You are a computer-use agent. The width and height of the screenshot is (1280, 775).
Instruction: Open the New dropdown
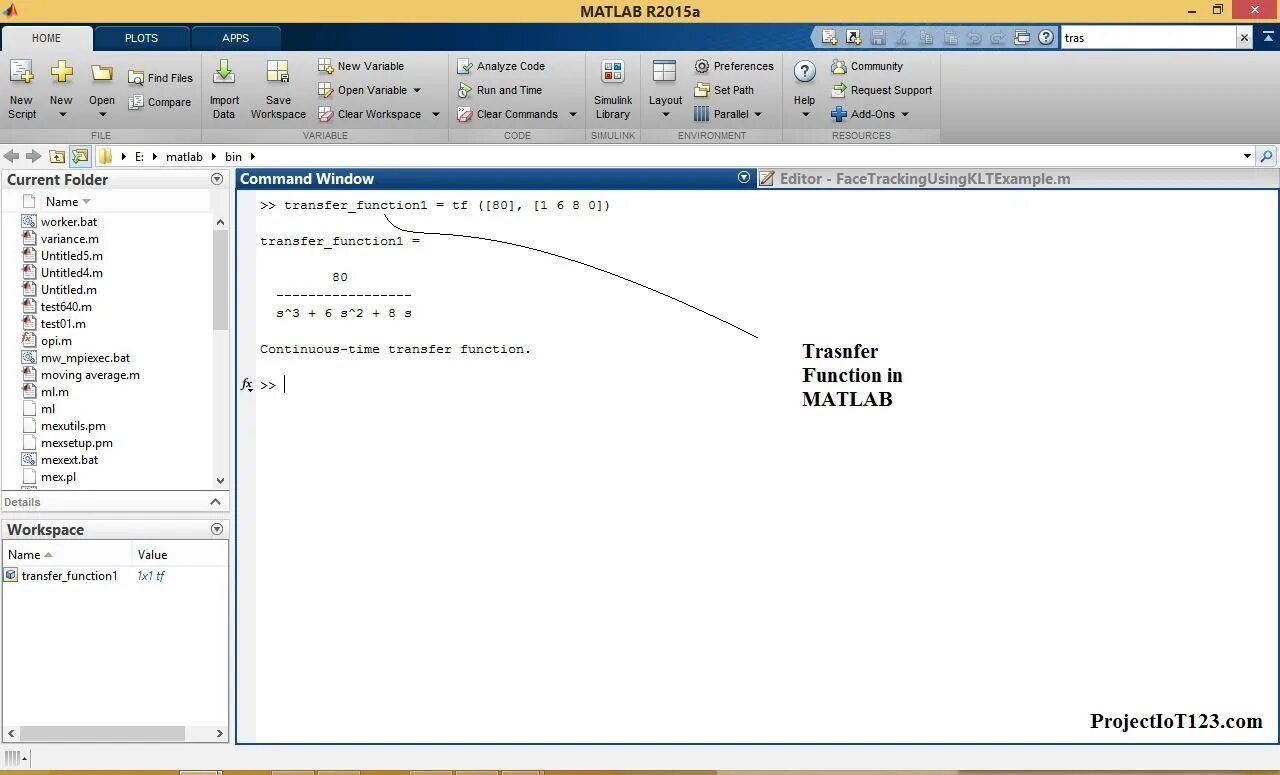(61, 113)
